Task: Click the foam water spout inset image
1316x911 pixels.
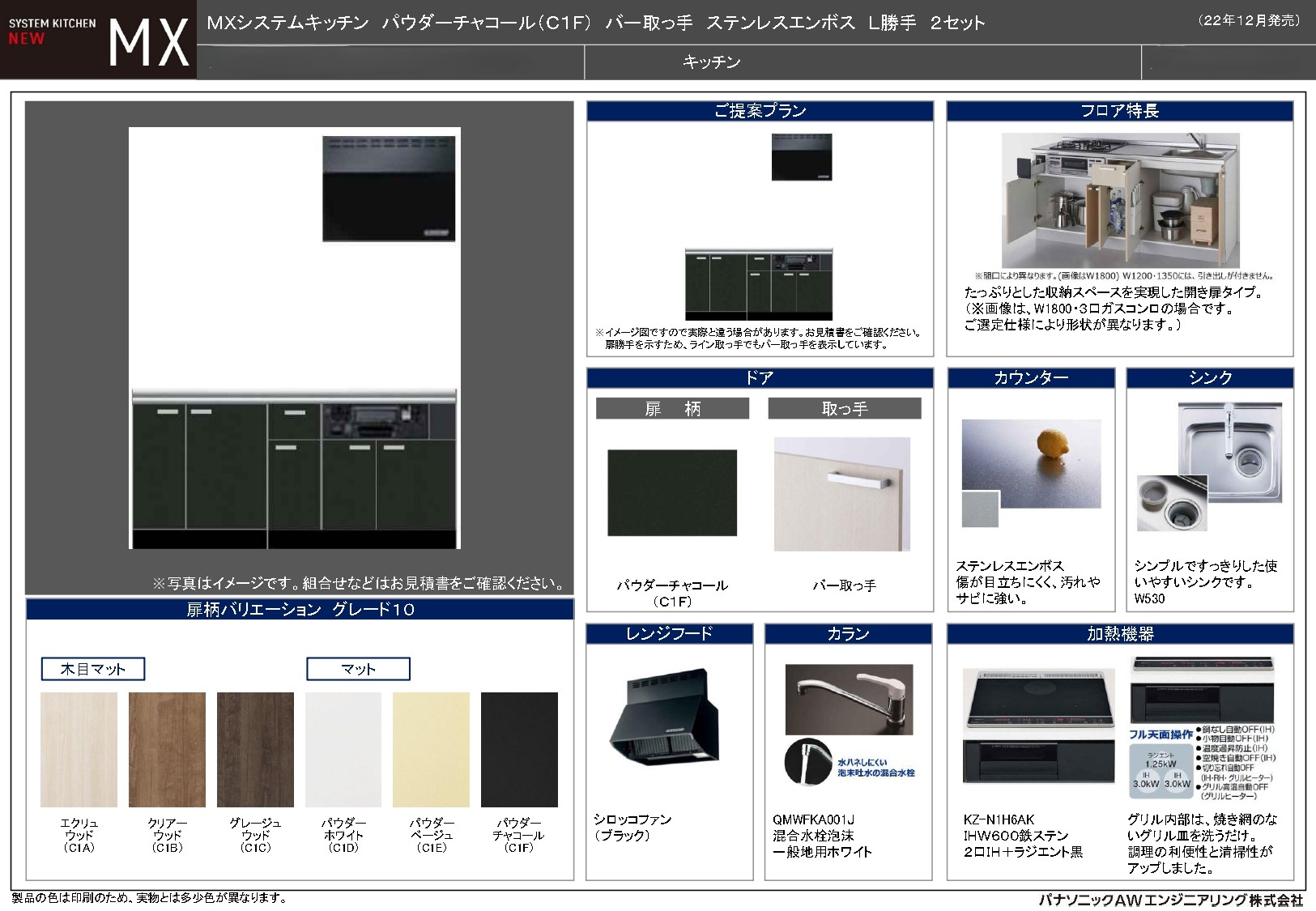Action: point(808,761)
